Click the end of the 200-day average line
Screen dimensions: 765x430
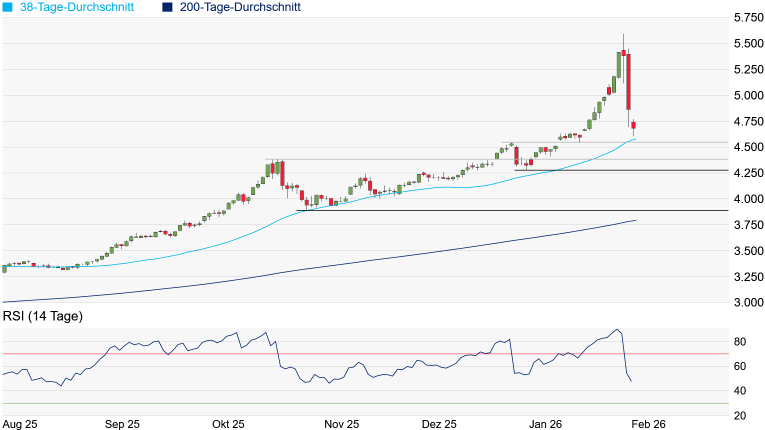pyautogui.click(x=635, y=220)
